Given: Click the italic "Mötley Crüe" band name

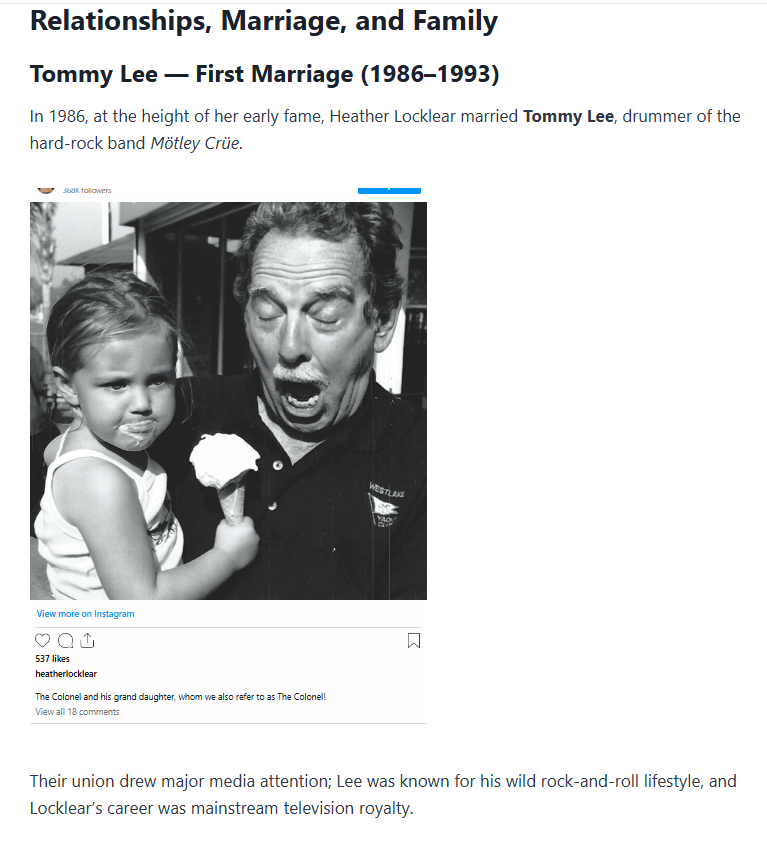Looking at the screenshot, I should pyautogui.click(x=196, y=142).
